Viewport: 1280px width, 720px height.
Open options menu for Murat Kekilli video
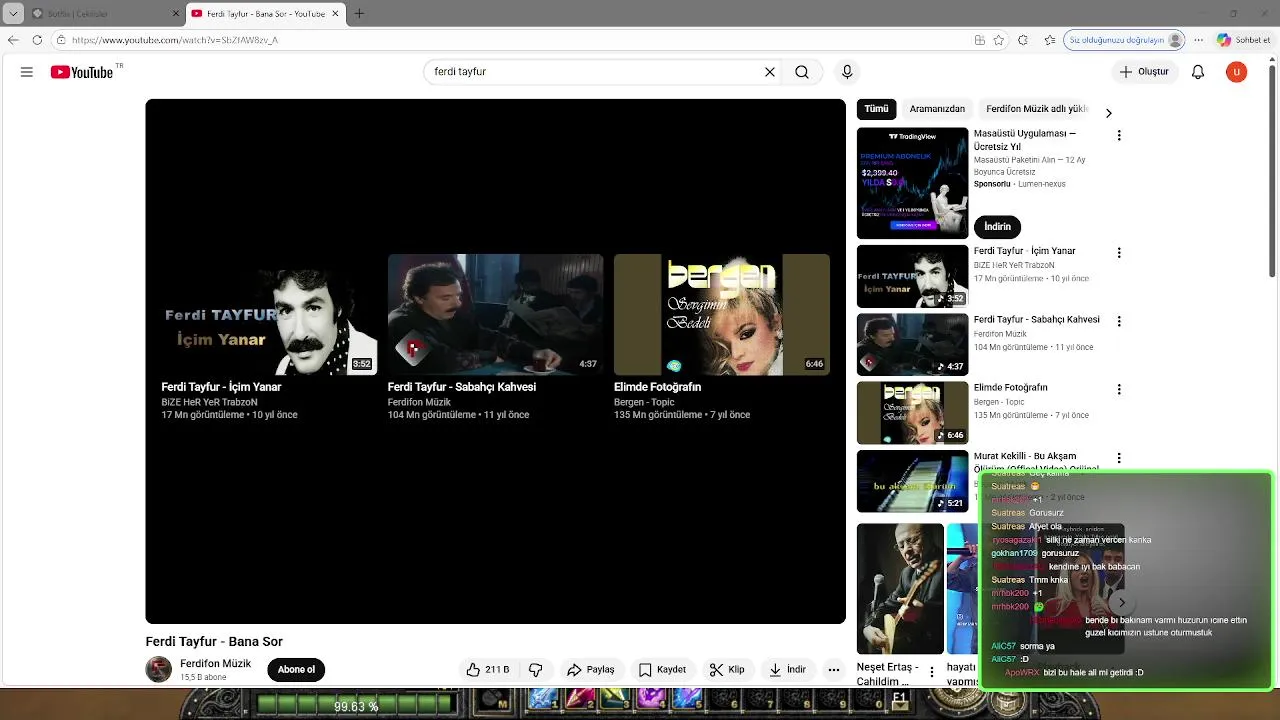(1119, 458)
